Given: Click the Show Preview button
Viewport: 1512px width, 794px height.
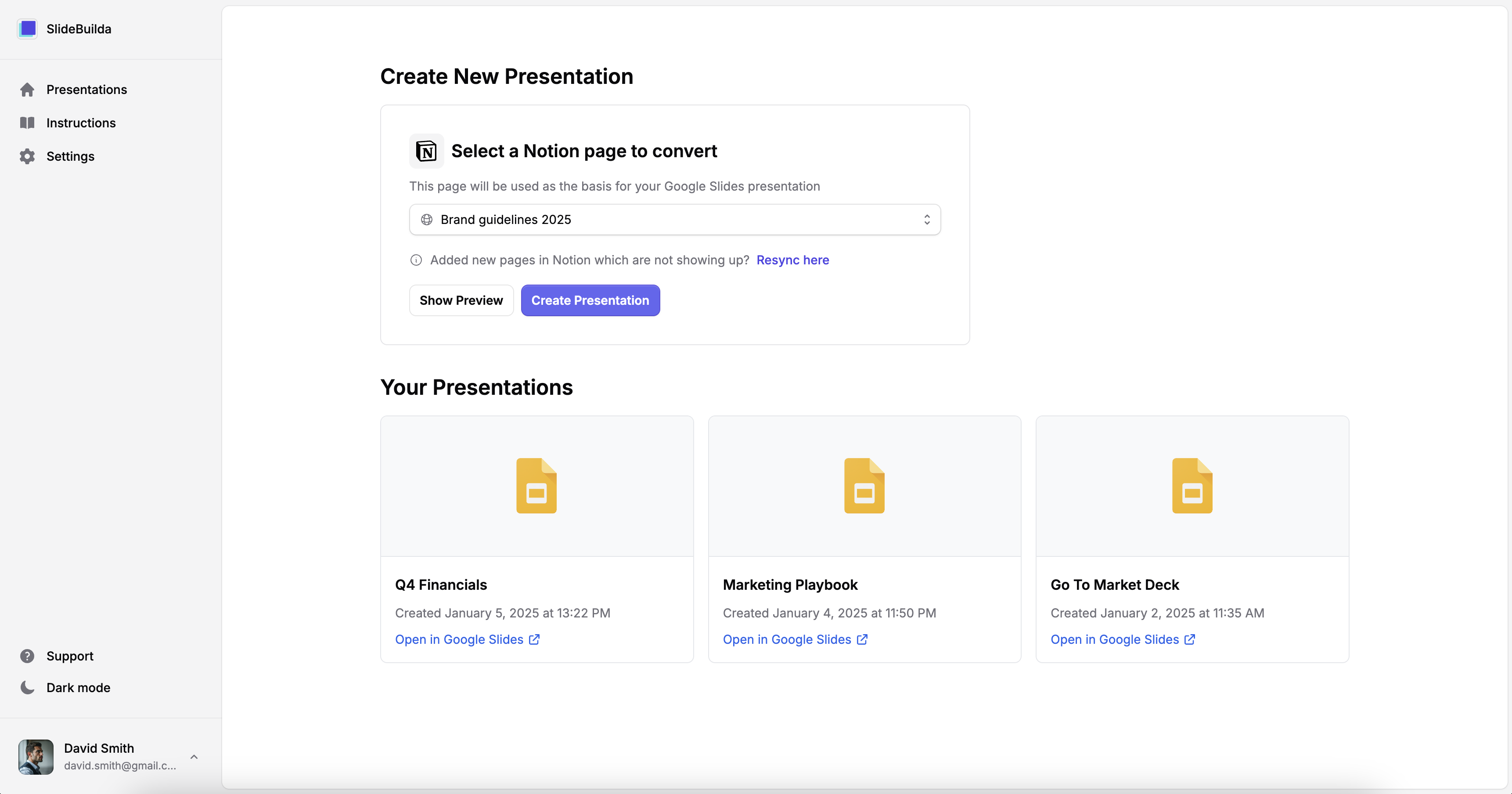Looking at the screenshot, I should click(461, 300).
